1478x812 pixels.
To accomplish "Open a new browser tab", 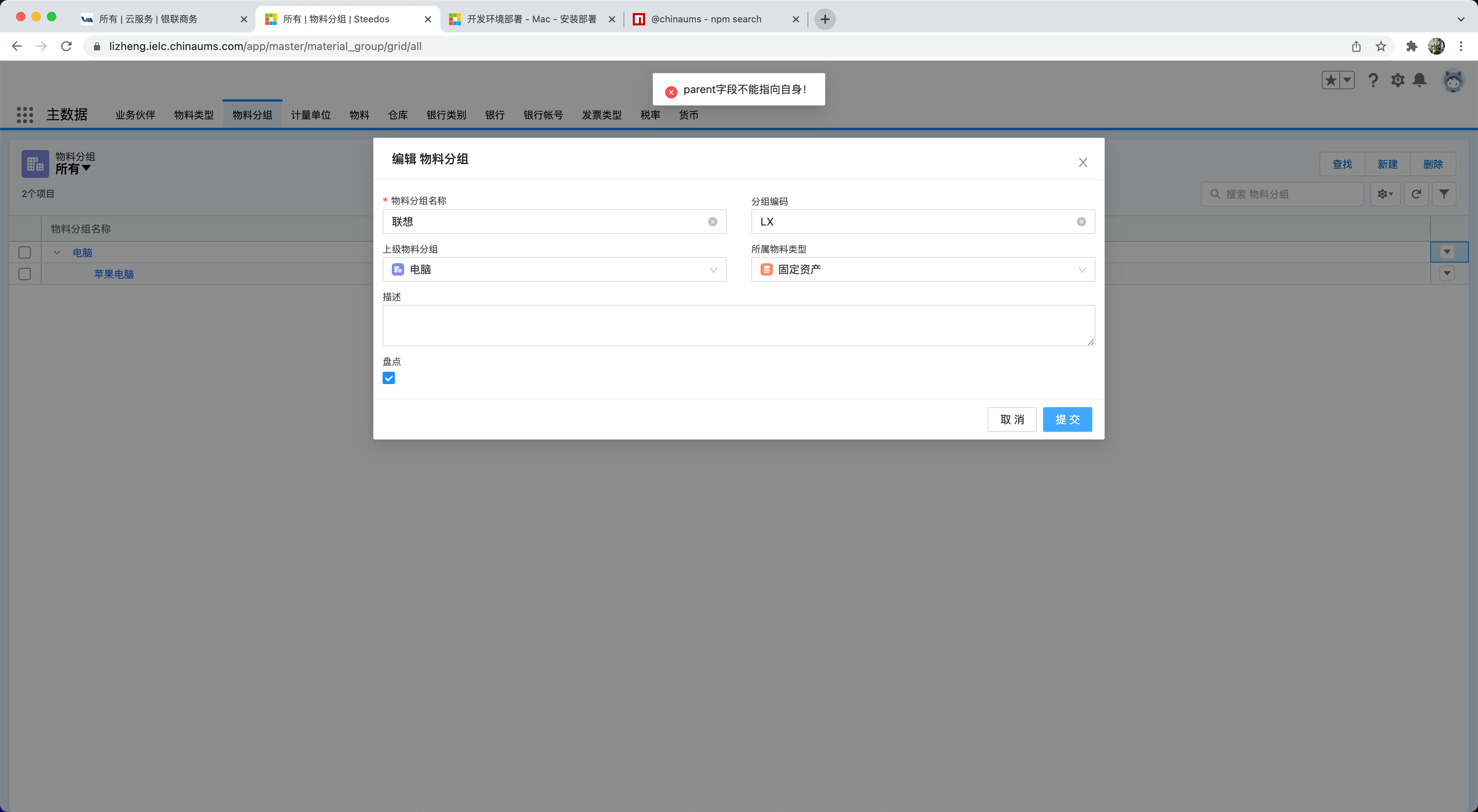I will [825, 19].
